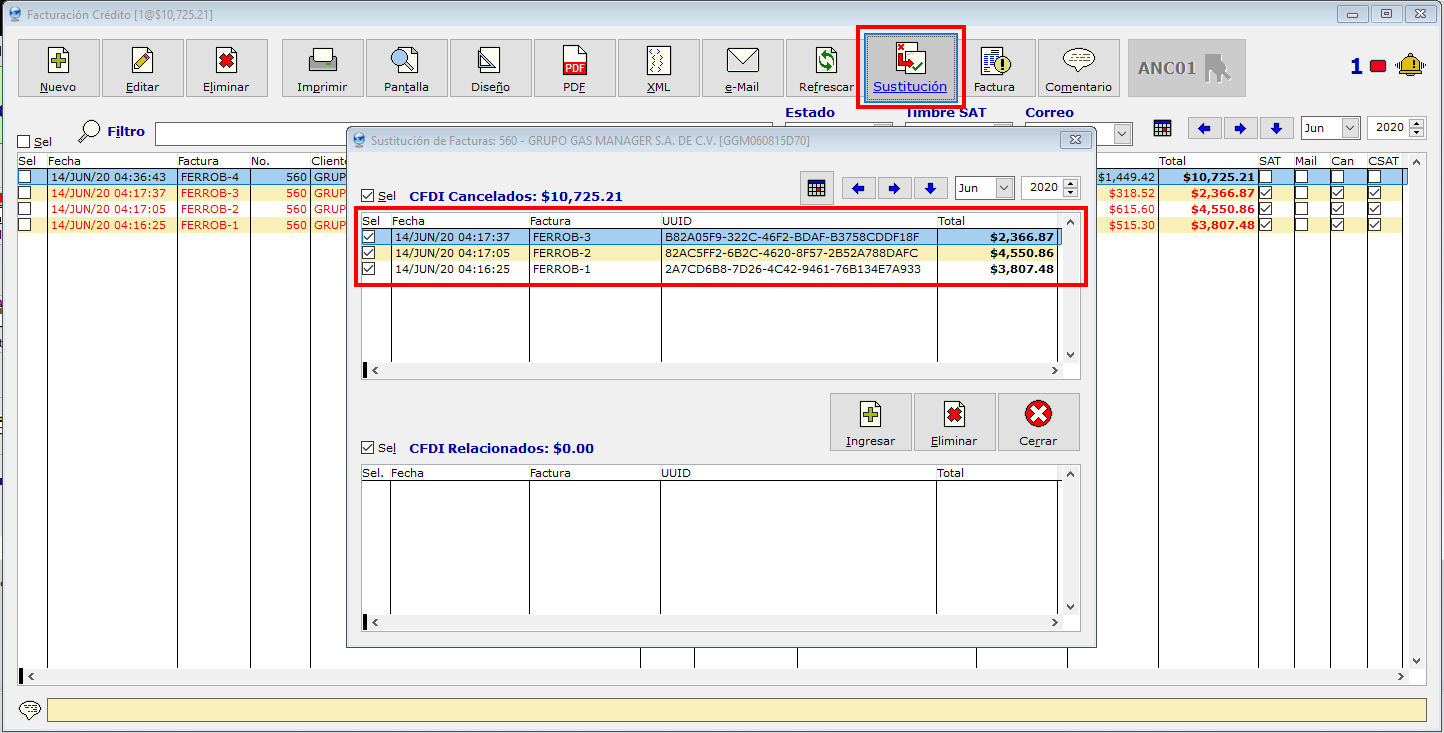Click the Ingresar button in the dialog
1444x733 pixels.
(870, 422)
